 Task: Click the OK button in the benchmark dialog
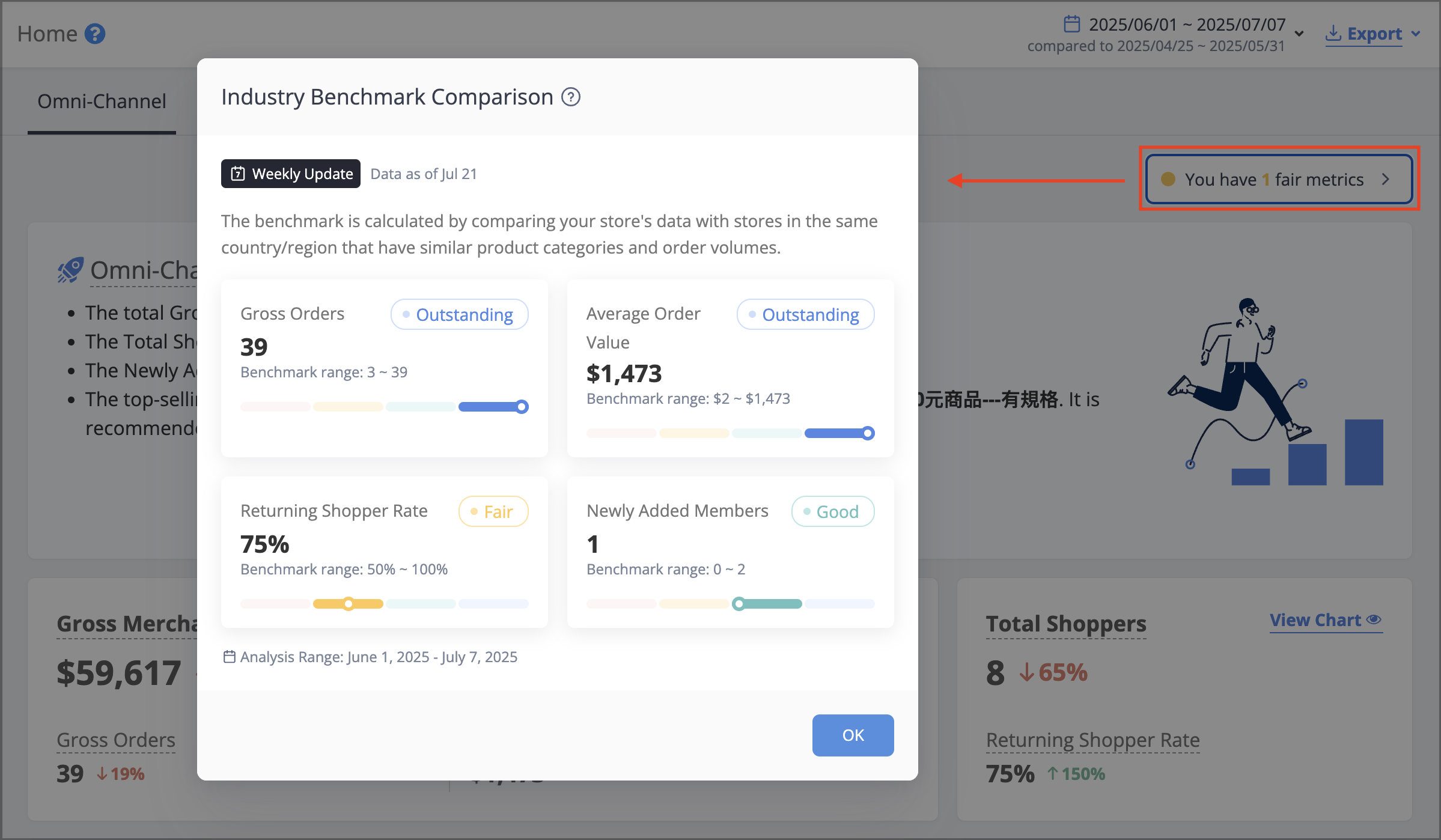[853, 735]
